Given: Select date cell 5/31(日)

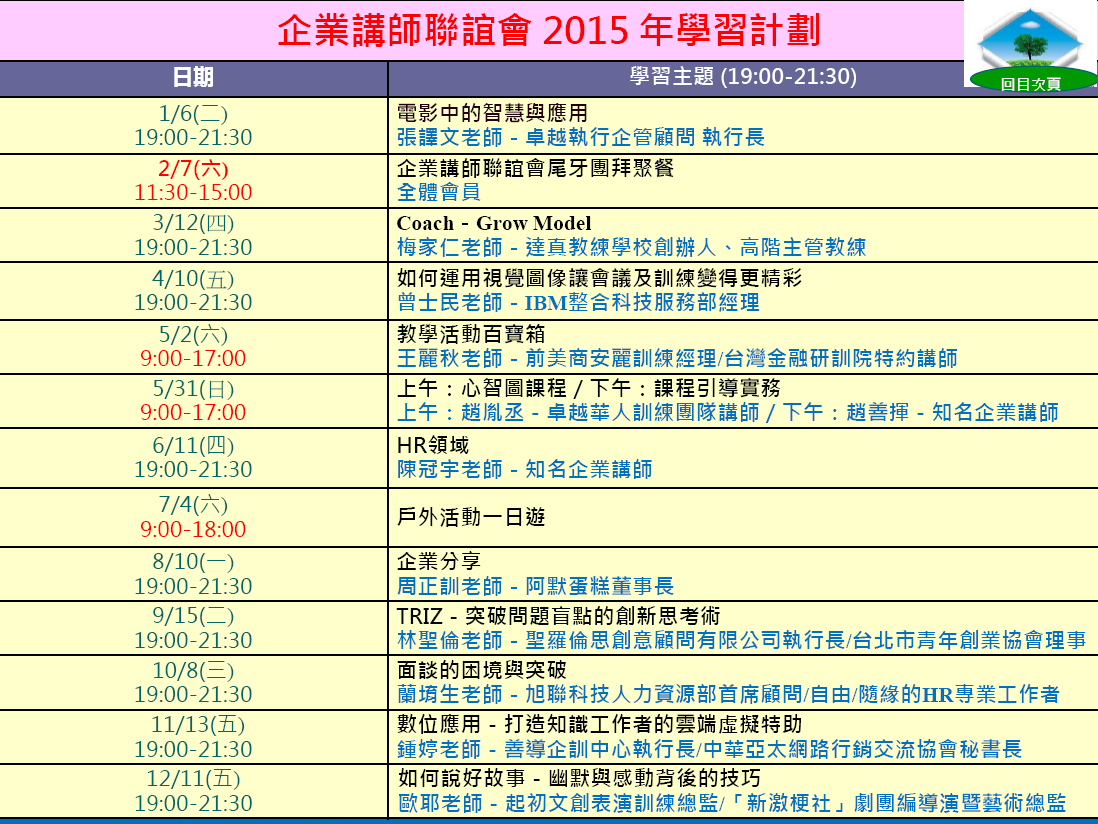Looking at the screenshot, I should [x=193, y=389].
